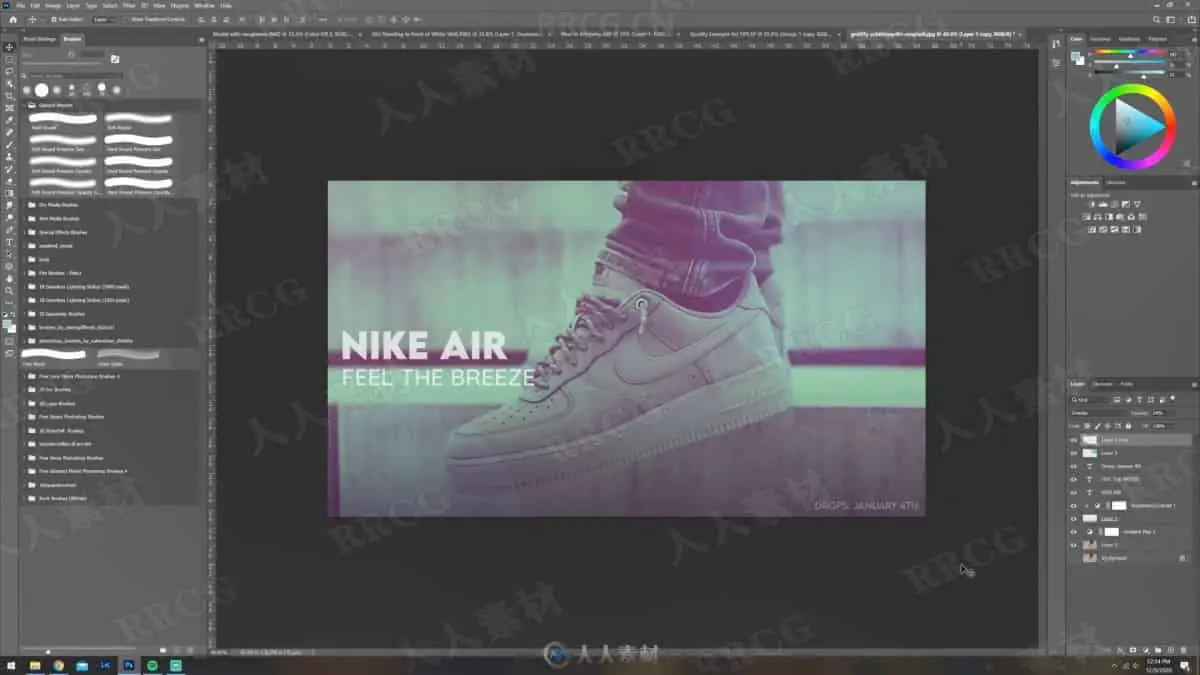
Task: Add a Hue/Saturation adjustment
Action: coord(1085,217)
